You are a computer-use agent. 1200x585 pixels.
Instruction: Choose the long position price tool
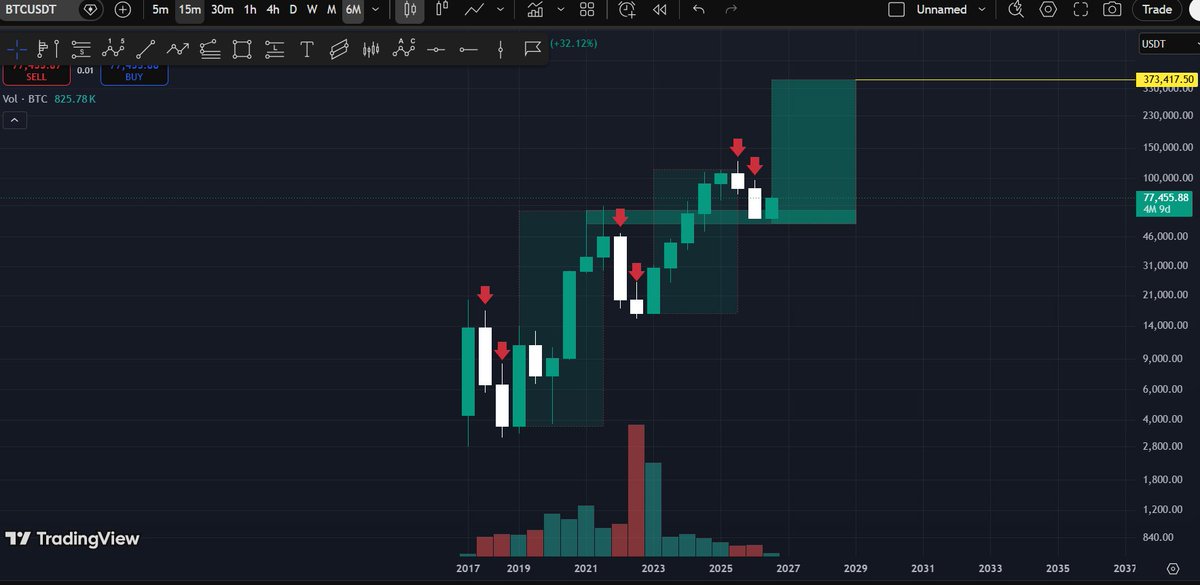274,48
